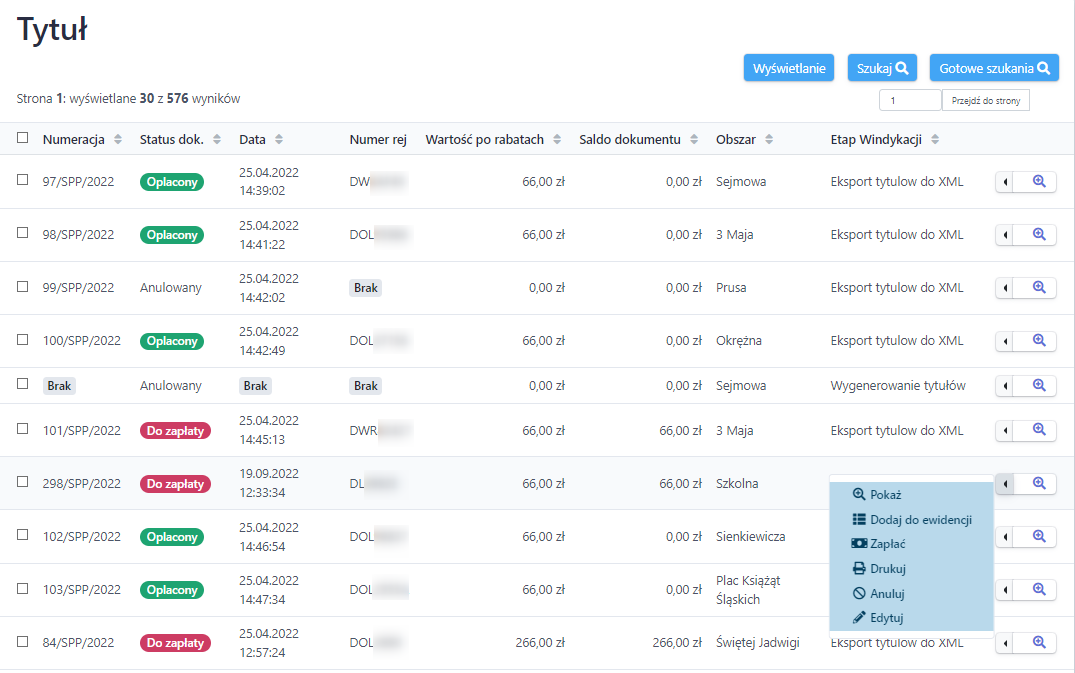Click the Szukaj search button

pos(882,68)
